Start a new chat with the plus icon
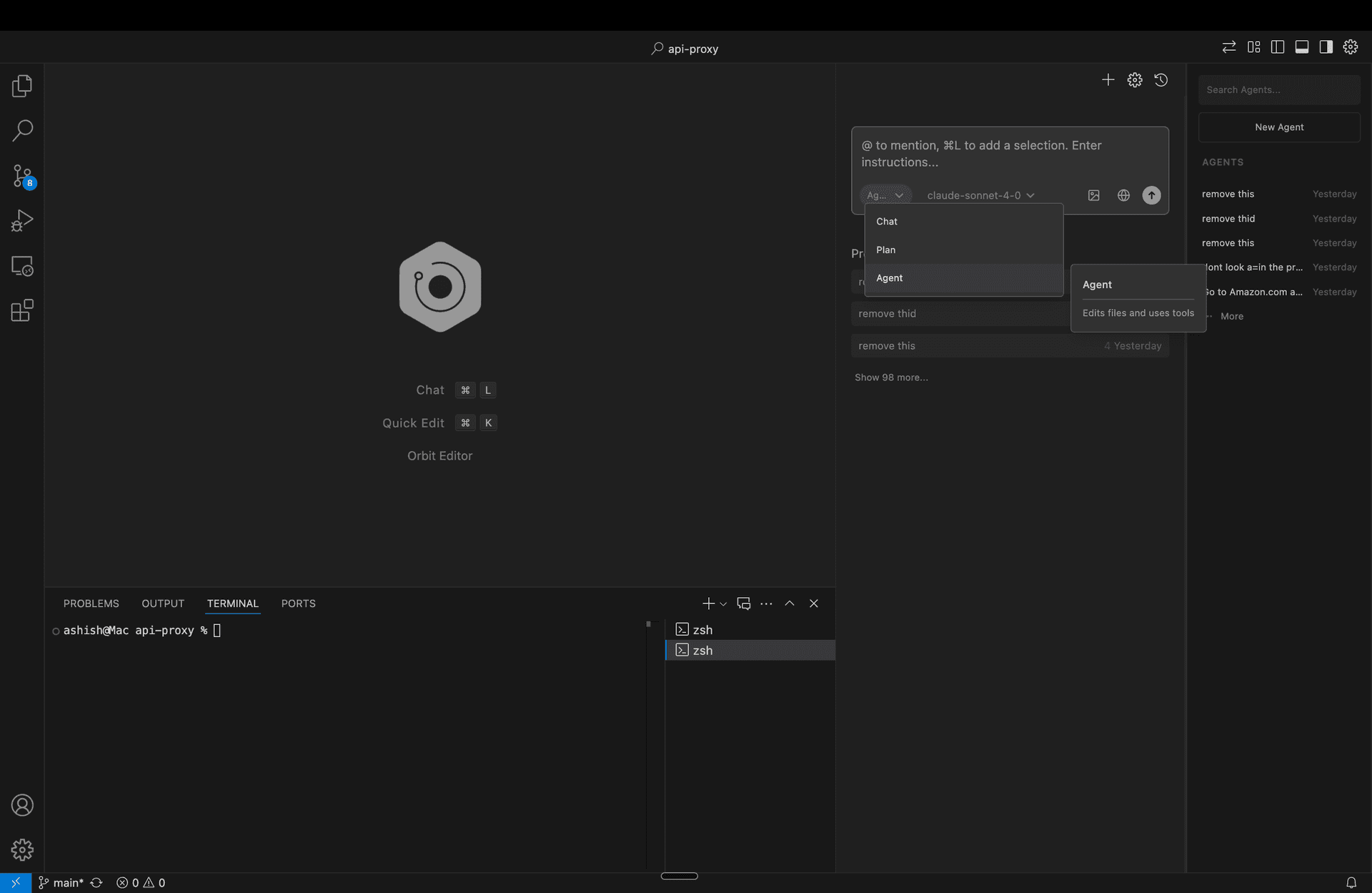 [x=1108, y=80]
